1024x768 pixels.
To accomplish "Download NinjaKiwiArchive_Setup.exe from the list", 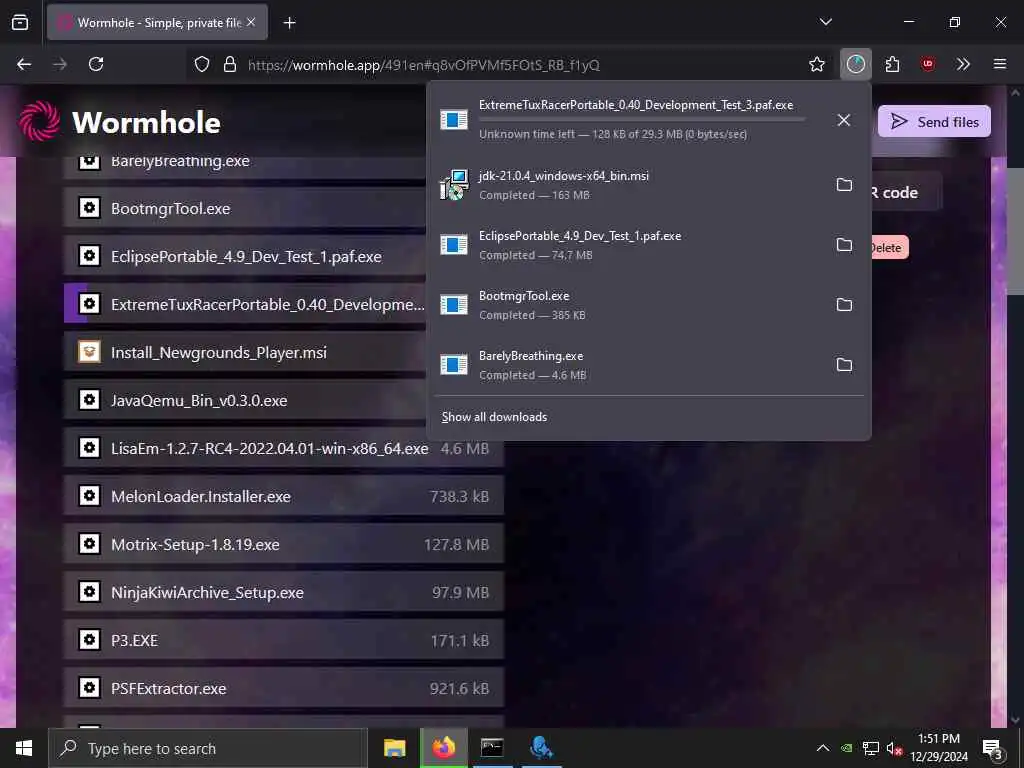I will click(284, 592).
